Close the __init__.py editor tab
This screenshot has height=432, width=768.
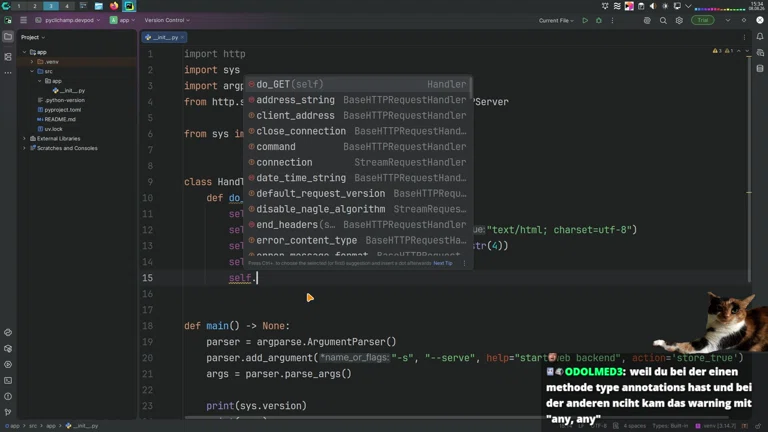[182, 37]
